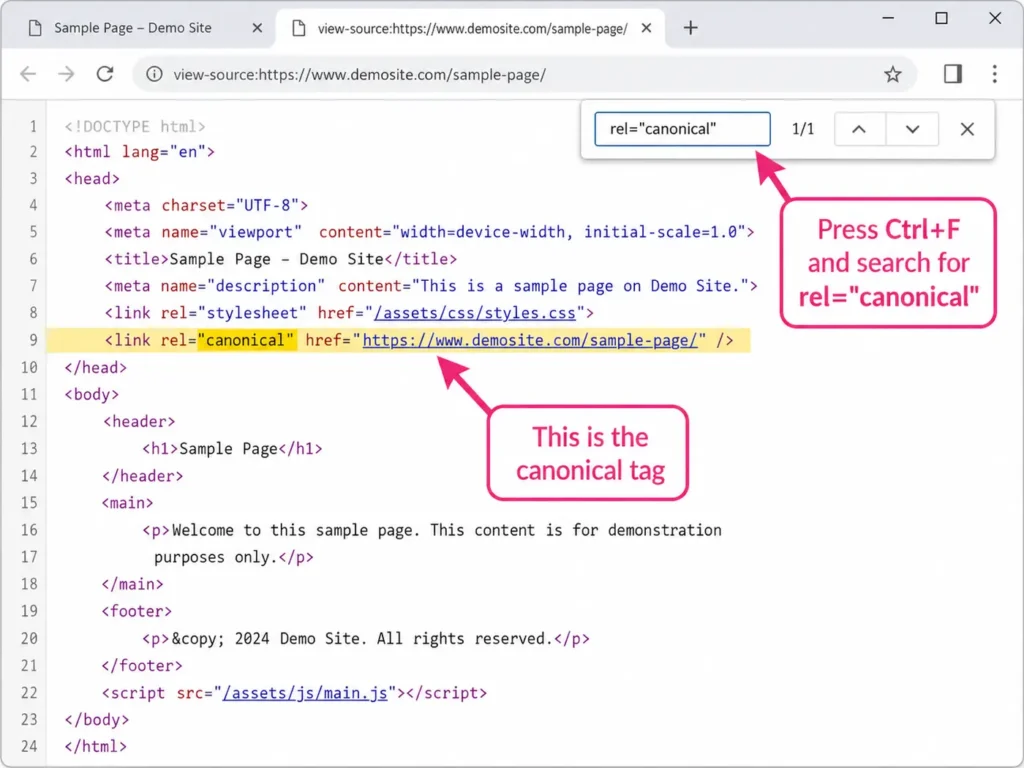
Task: Close the browser window
Action: (x=995, y=18)
